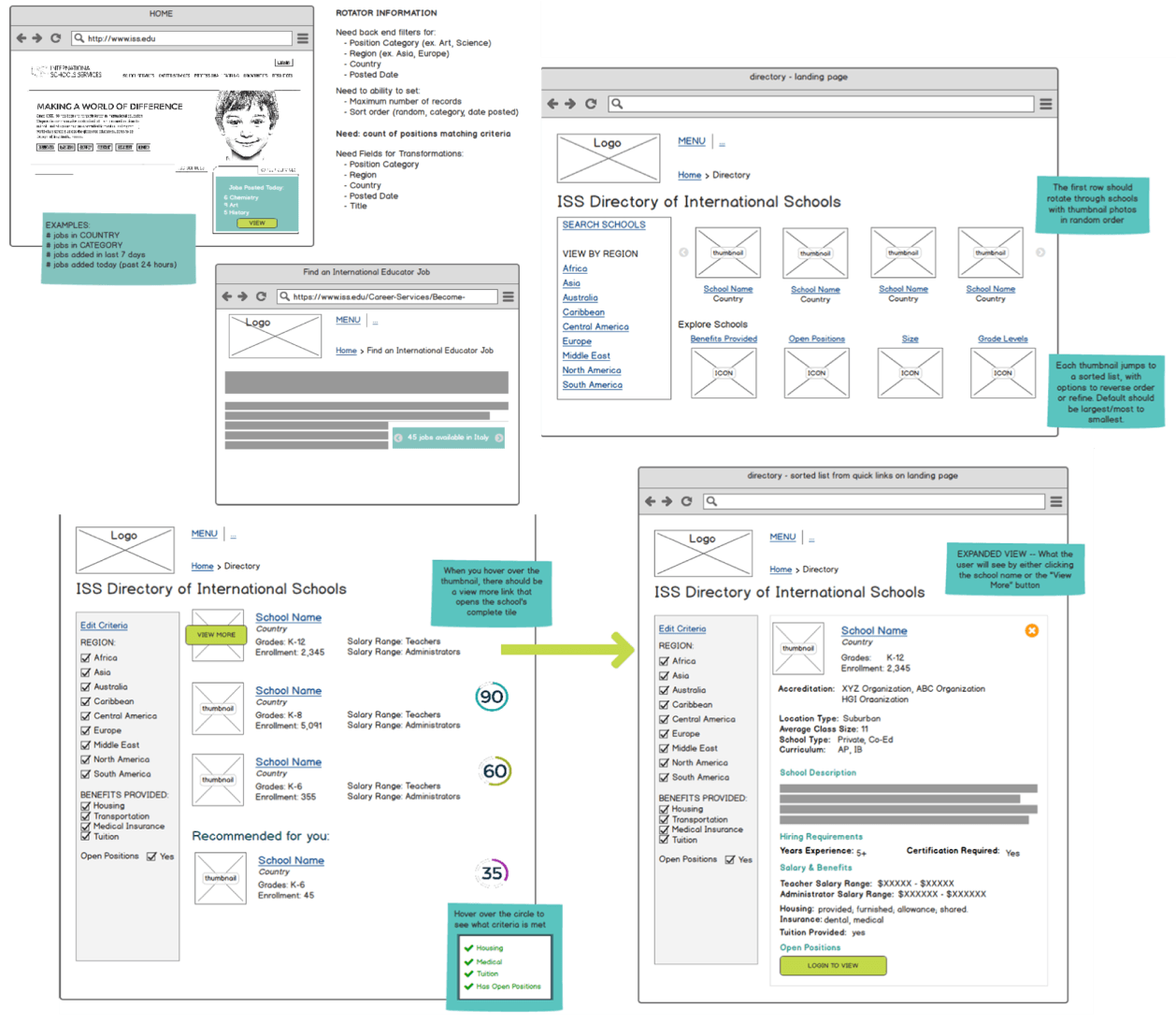The height and width of the screenshot is (1023, 1176).
Task: Toggle Tuition checkbox in expanded view filters
Action: pos(664,840)
